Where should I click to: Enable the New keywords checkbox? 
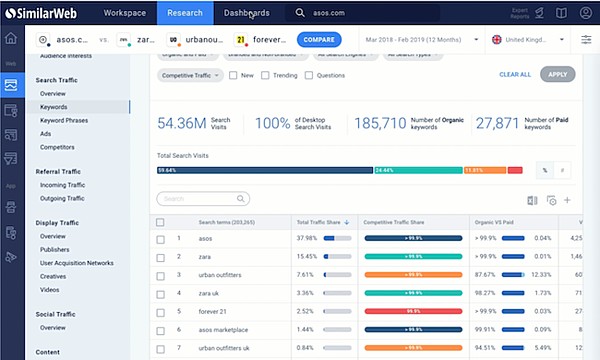[233, 75]
